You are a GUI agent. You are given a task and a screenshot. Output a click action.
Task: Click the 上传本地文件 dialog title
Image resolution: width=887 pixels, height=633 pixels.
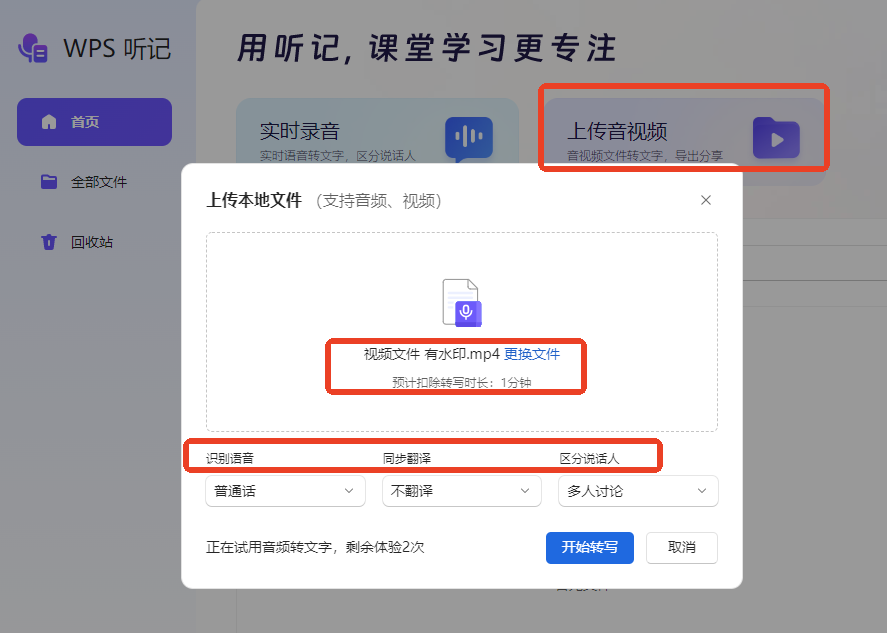point(254,200)
